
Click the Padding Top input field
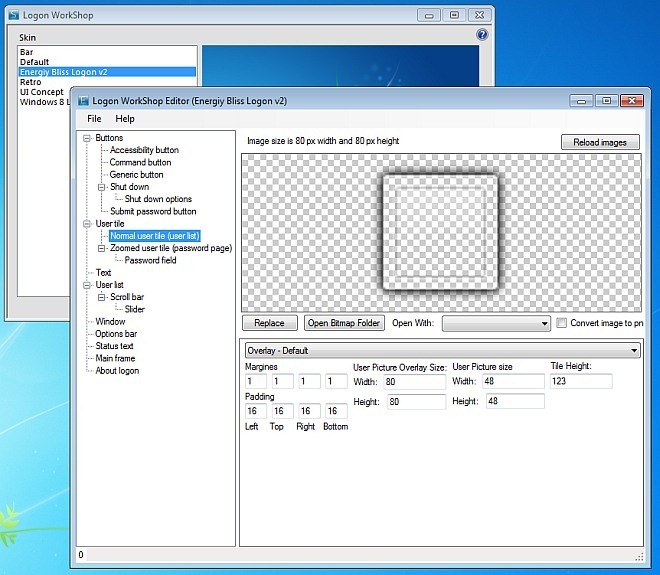pos(282,411)
